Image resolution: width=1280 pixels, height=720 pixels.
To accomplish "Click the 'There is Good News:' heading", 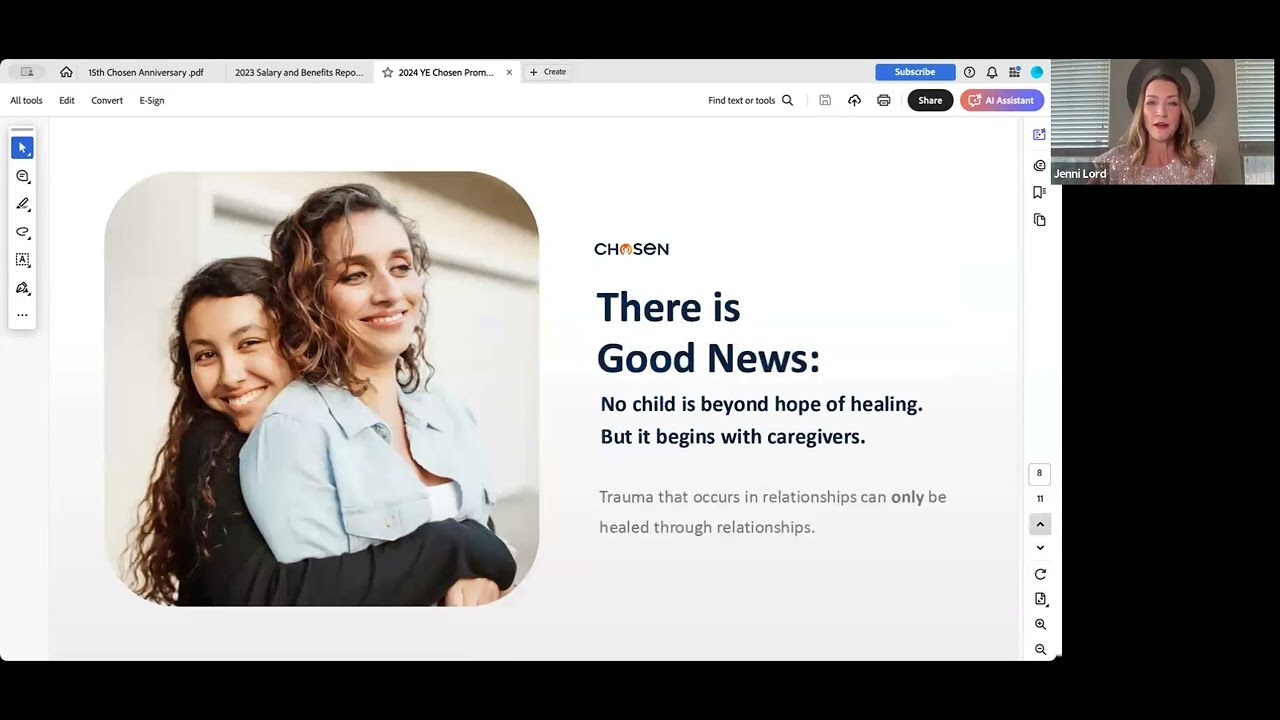I will tap(708, 332).
